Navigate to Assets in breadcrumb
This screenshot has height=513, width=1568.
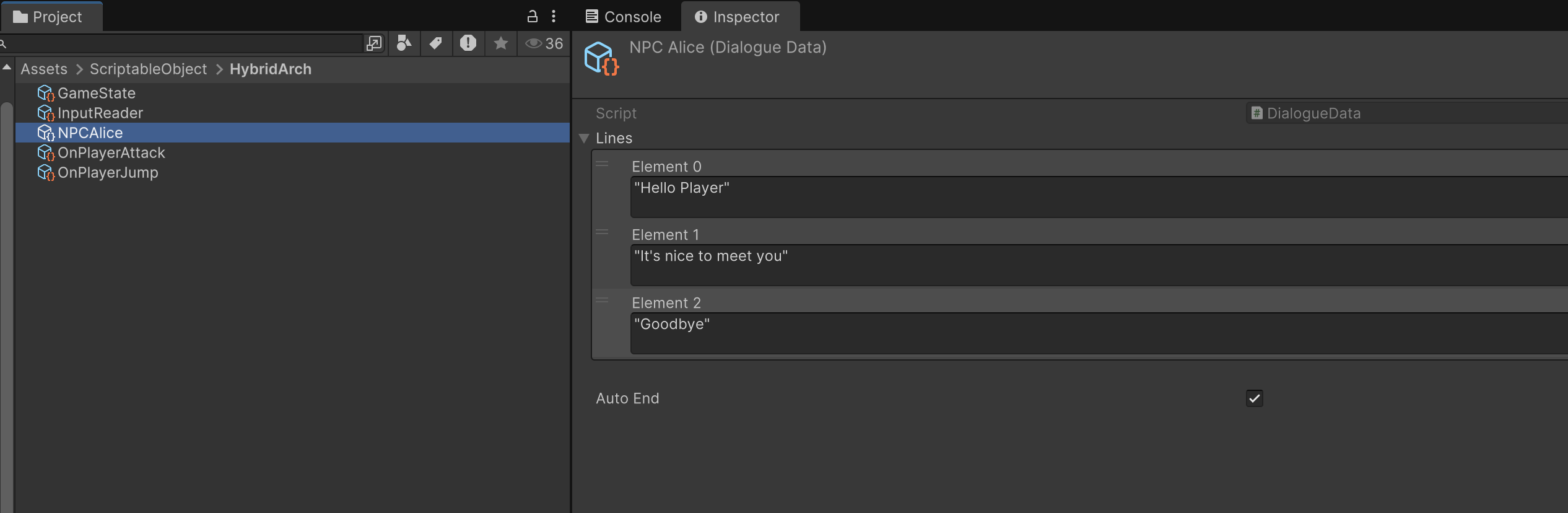[x=44, y=69]
